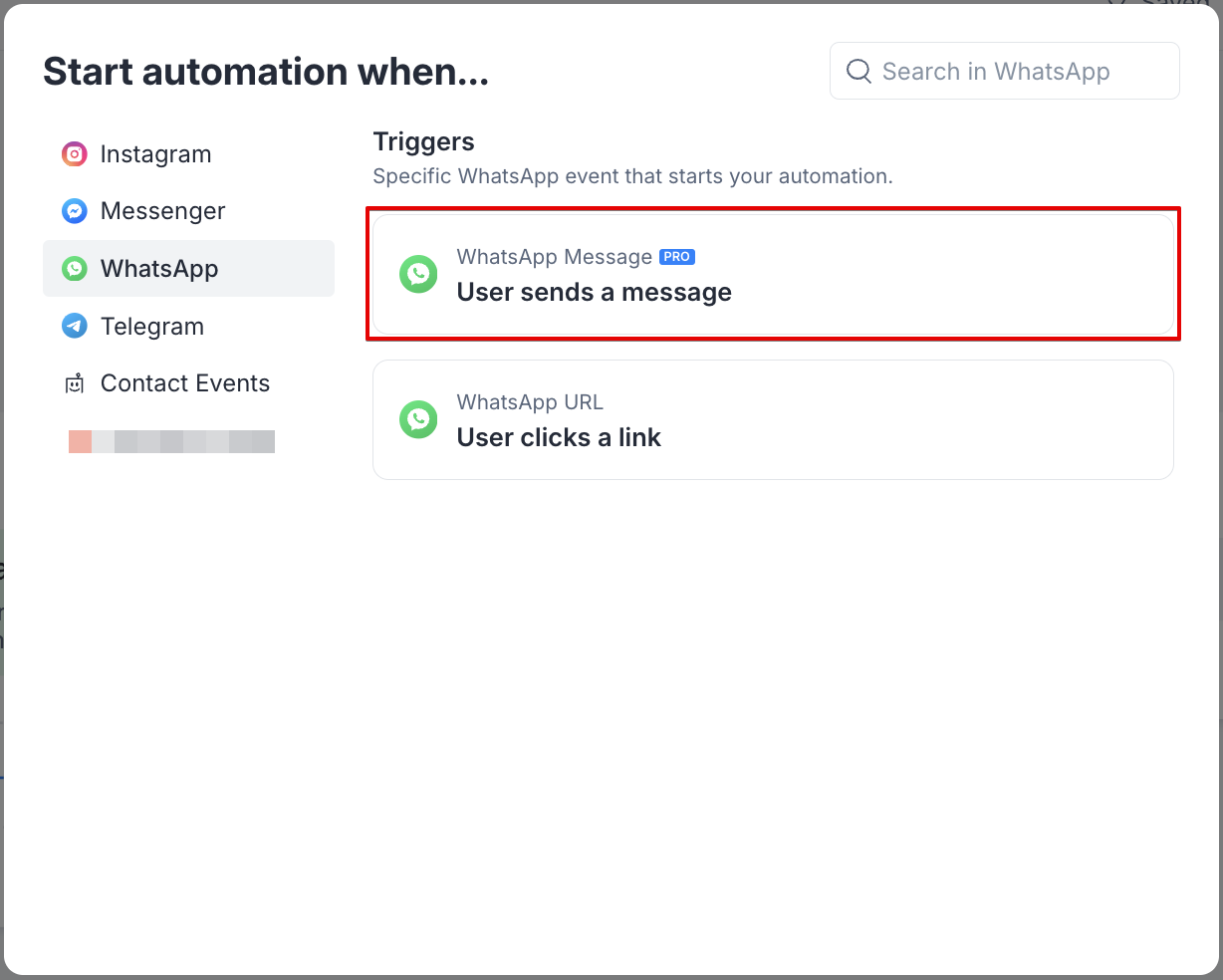
Task: Click the green WhatsApp icon in sidebar
Action: (x=75, y=269)
